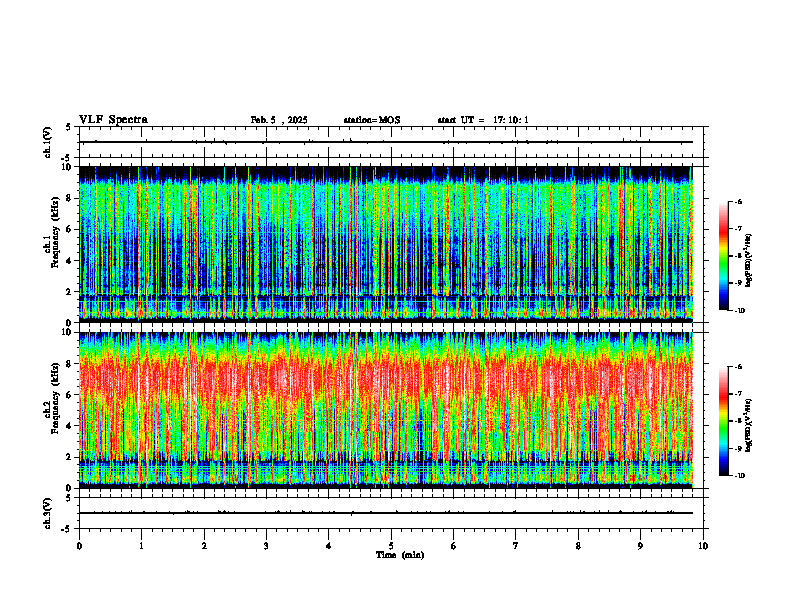792x612 pixels.
Task: Click the 'Time (min)' axis label
Action: (x=400, y=555)
